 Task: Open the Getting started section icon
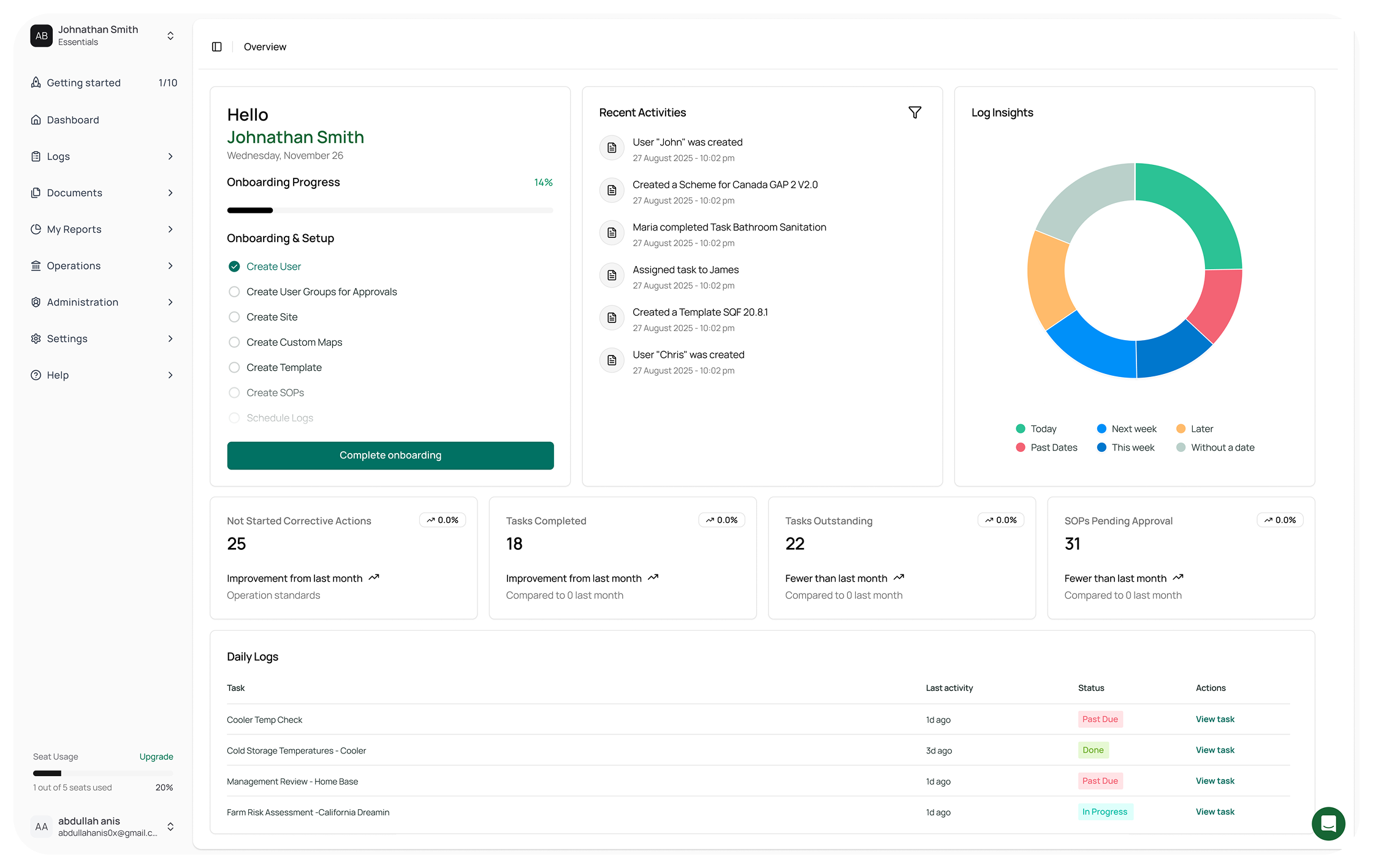pos(36,82)
